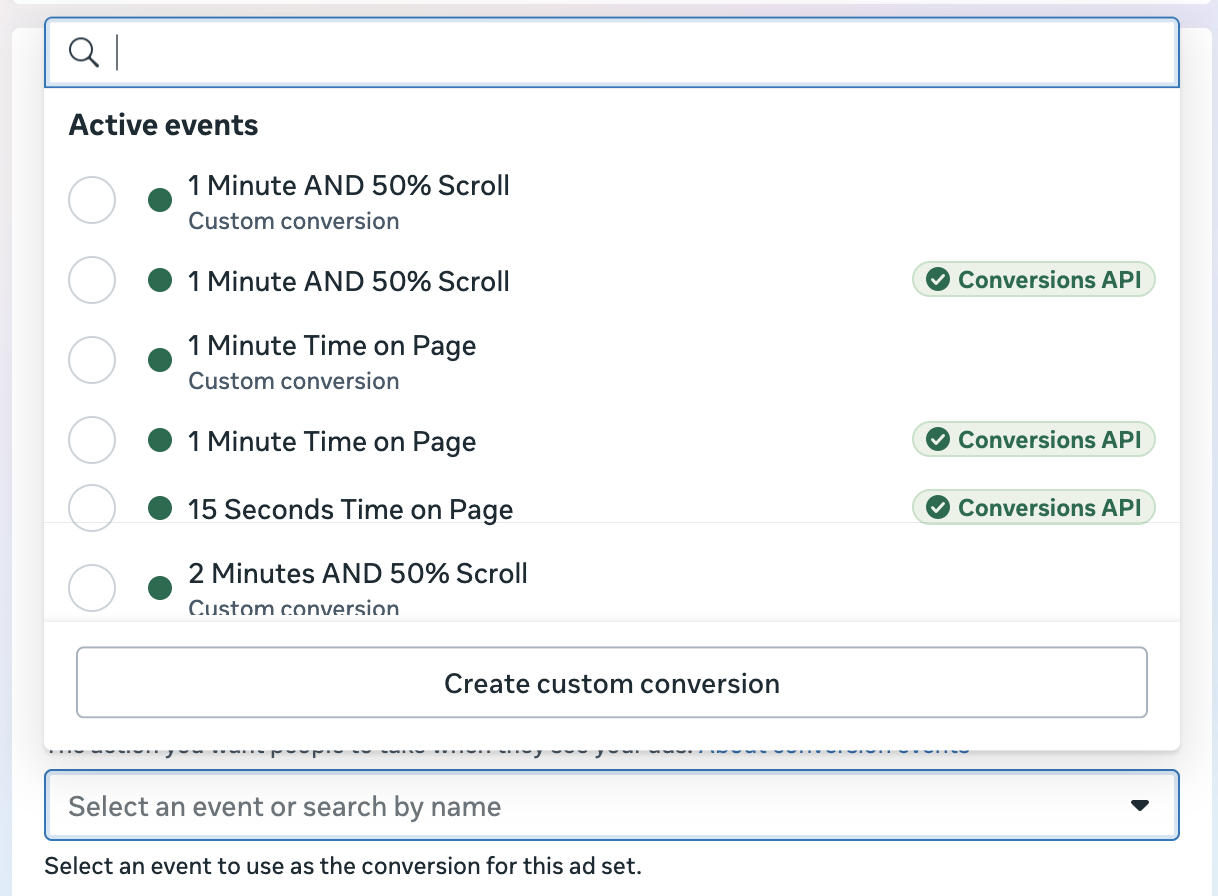The image size is (1218, 896).
Task: Click checkmark icon in 15 Seconds row's API badge
Action: click(938, 507)
